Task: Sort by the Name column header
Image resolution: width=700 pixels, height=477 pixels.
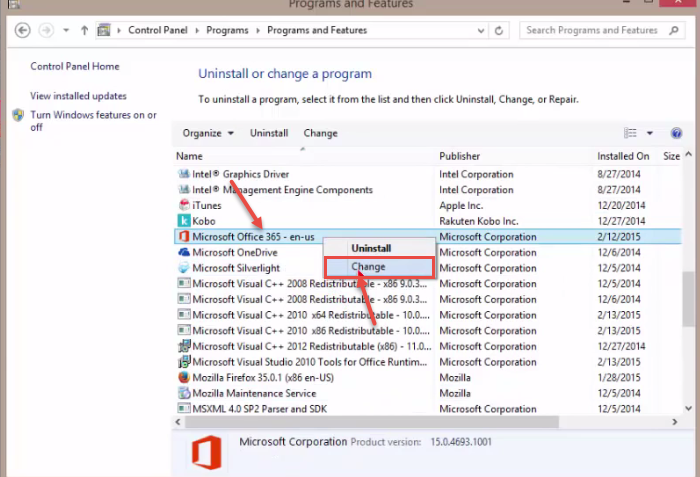Action: (x=189, y=156)
